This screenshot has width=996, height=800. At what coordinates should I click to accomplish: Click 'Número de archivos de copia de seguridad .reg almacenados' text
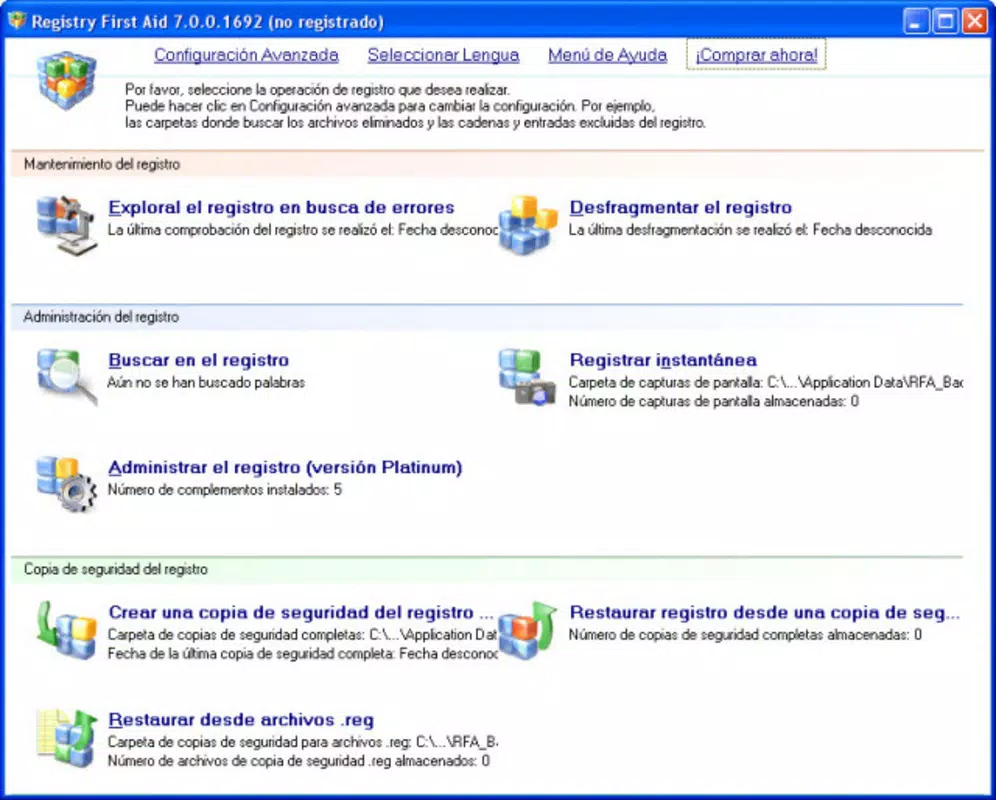point(299,761)
